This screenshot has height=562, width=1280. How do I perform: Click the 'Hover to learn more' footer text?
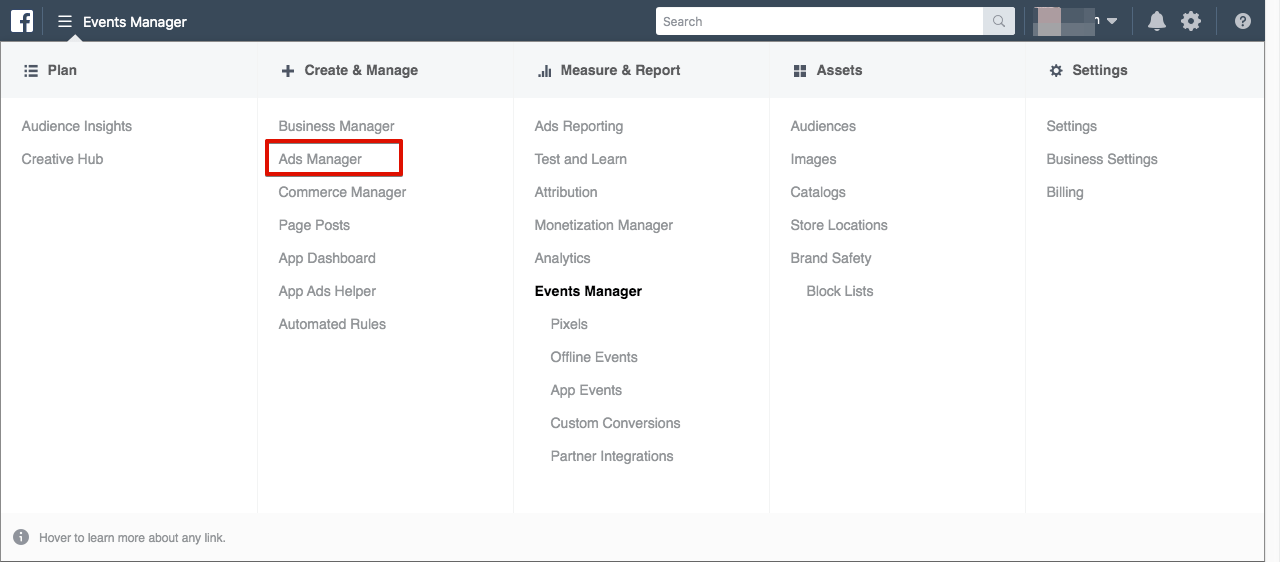132,537
